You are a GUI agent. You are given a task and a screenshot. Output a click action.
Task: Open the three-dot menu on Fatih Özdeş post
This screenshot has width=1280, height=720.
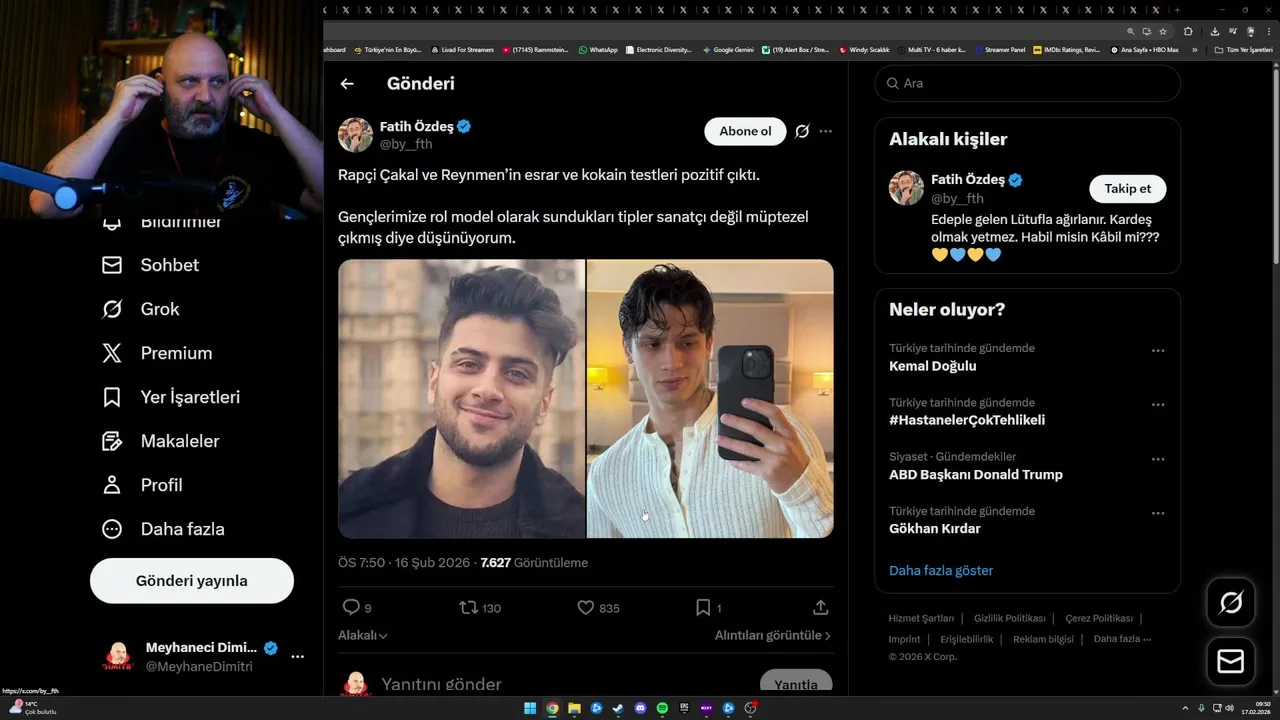825,131
